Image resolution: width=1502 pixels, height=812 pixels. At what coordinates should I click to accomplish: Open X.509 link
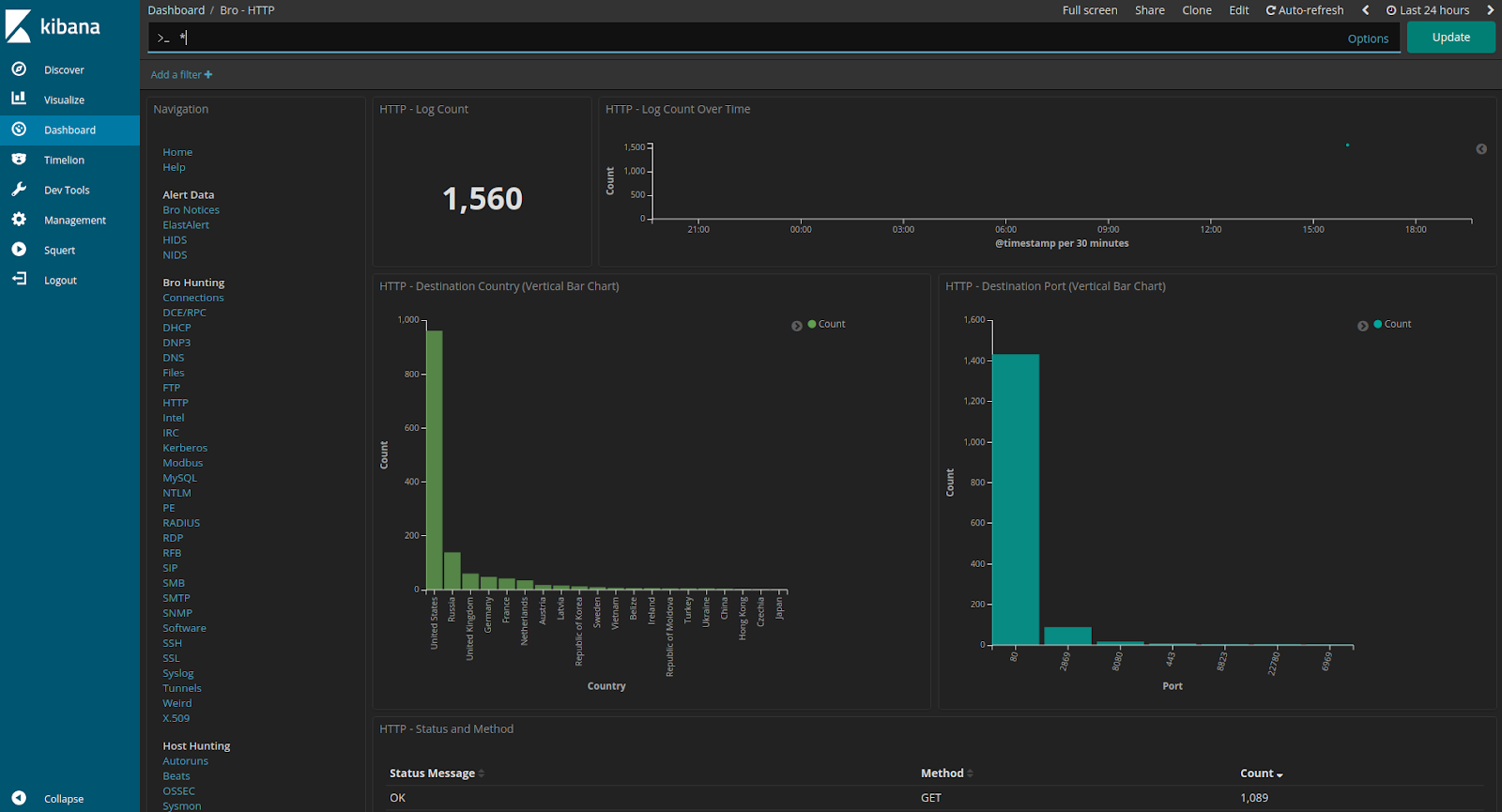pos(176,718)
